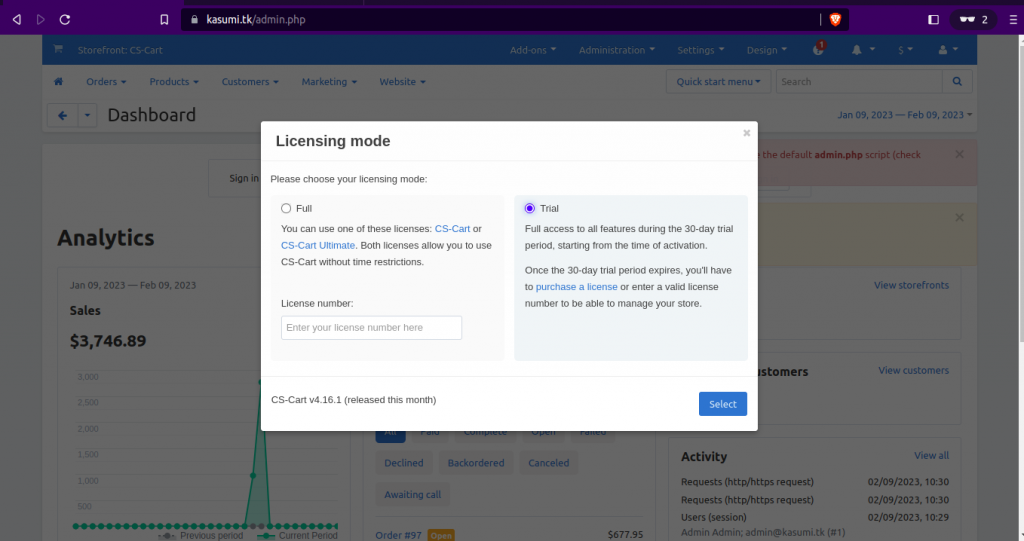Toggle browser sidebar panel icon

pyautogui.click(x=933, y=20)
